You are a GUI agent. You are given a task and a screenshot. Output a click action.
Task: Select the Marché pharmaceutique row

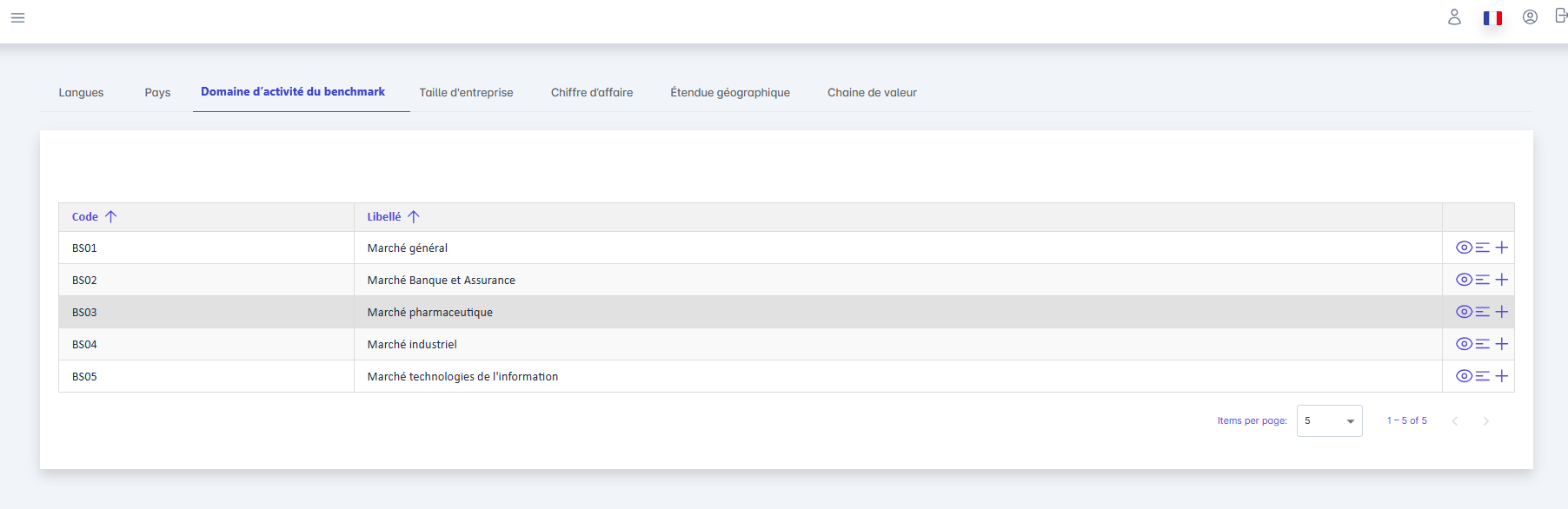click(x=430, y=313)
